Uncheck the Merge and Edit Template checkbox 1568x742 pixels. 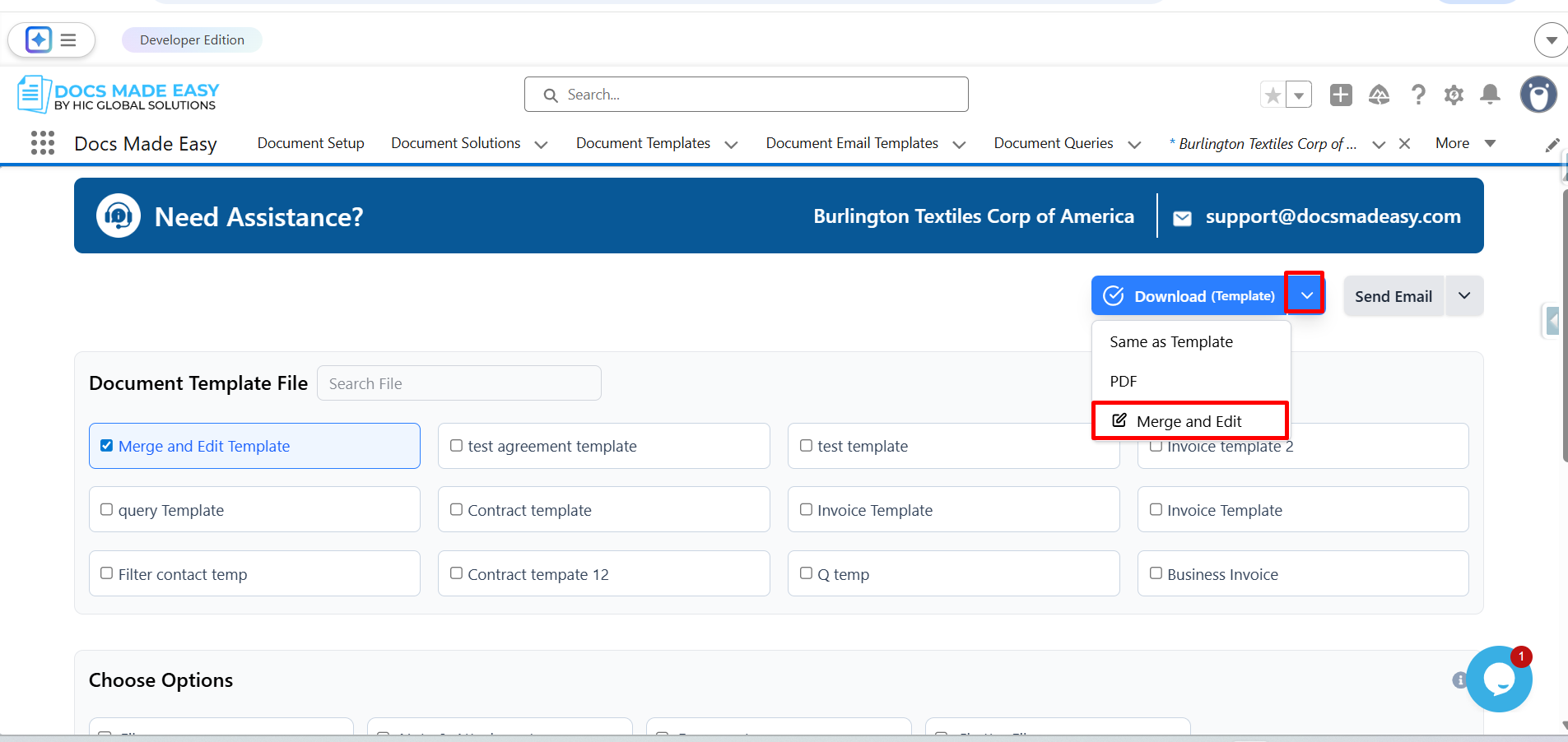[x=107, y=446]
